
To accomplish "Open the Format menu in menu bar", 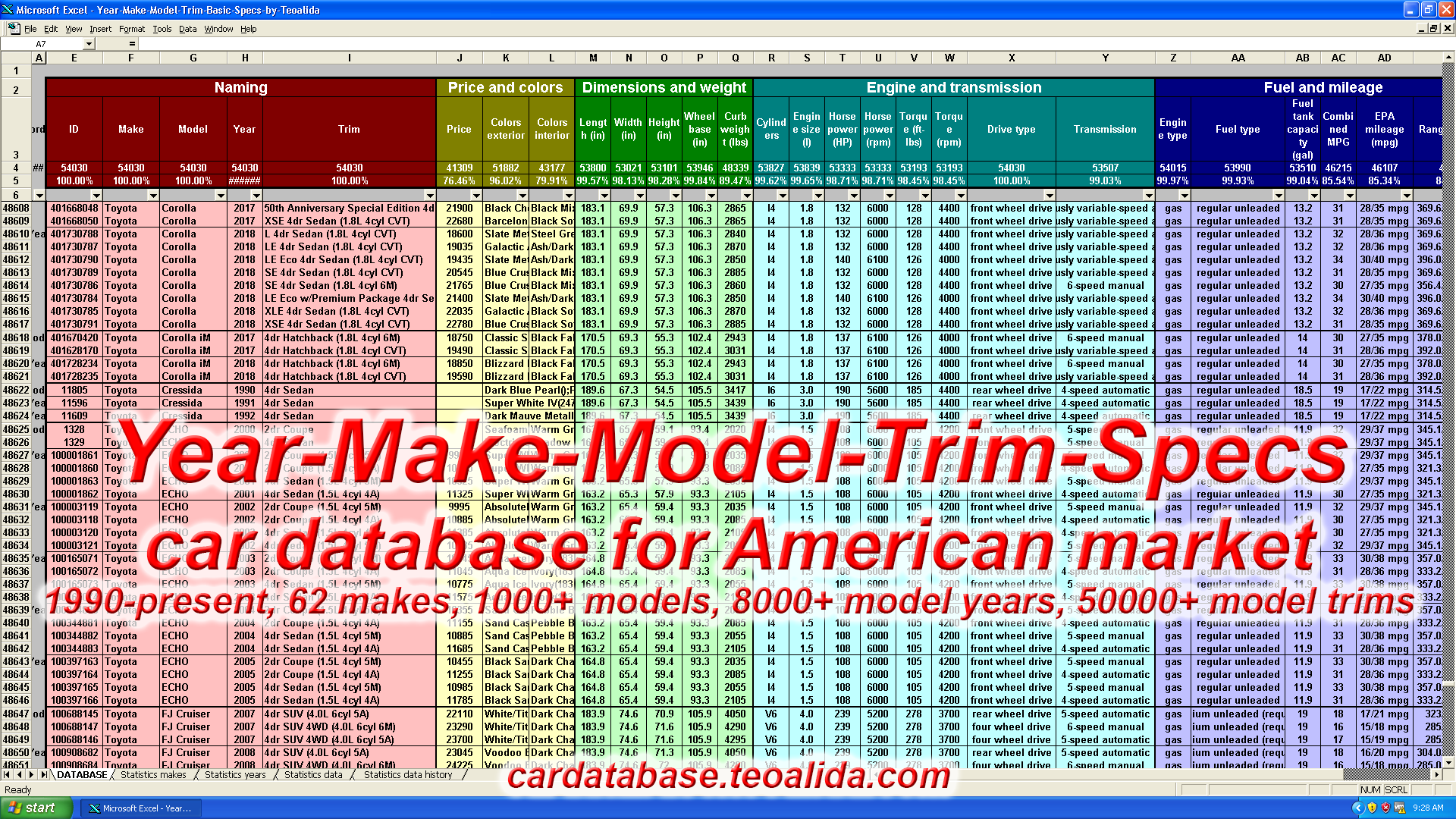I will (132, 28).
